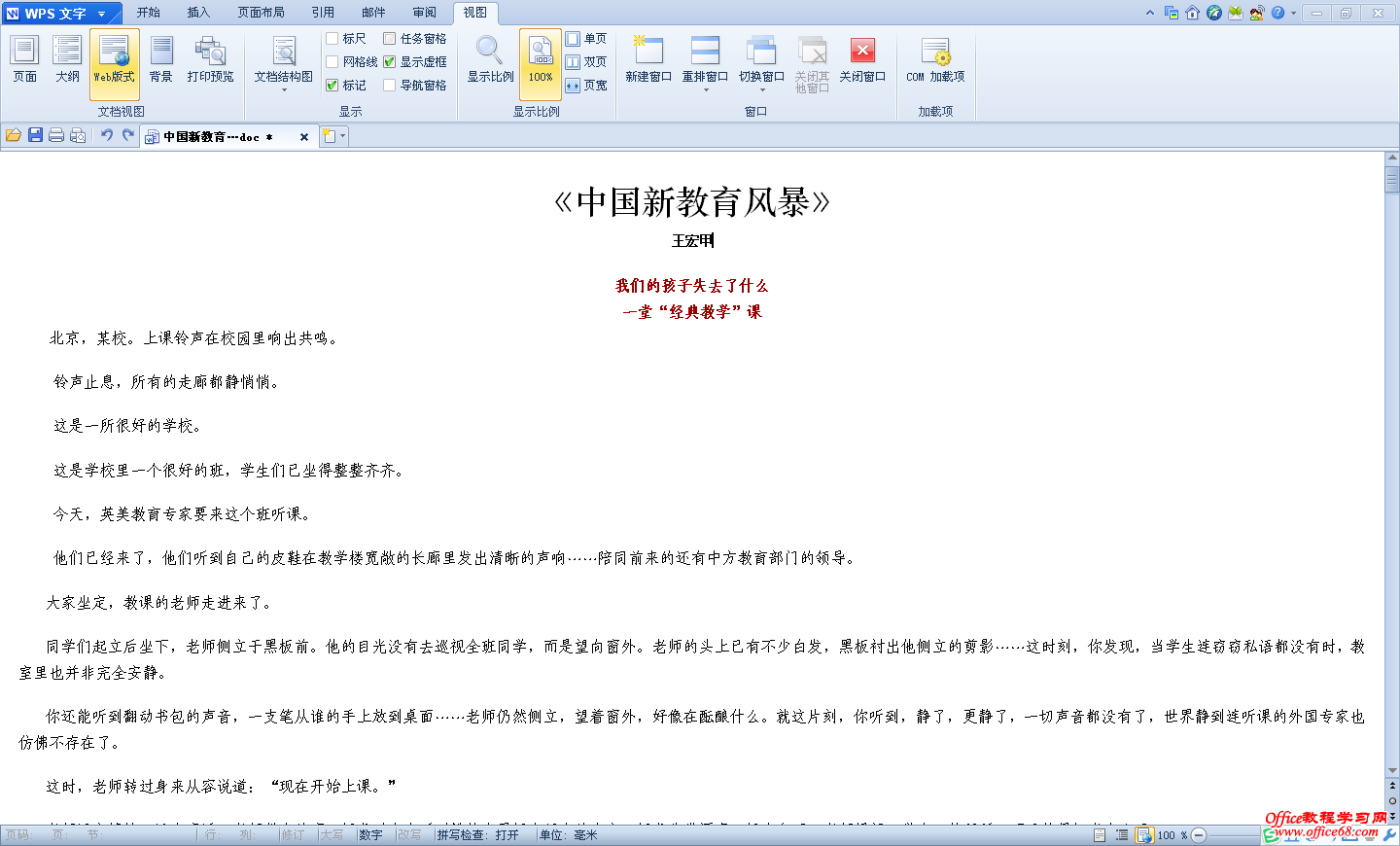
Task: Open the help question mark icon
Action: (1278, 13)
